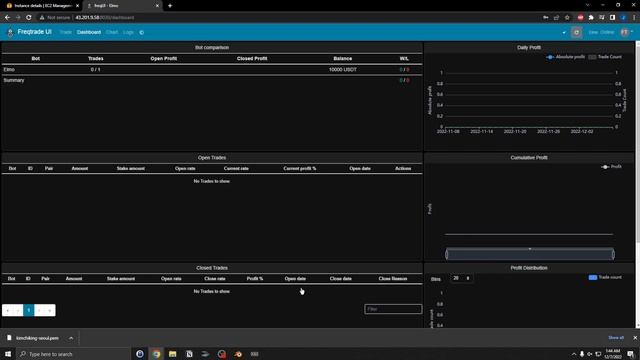Open Chrome from the taskbar

[x=156, y=354]
